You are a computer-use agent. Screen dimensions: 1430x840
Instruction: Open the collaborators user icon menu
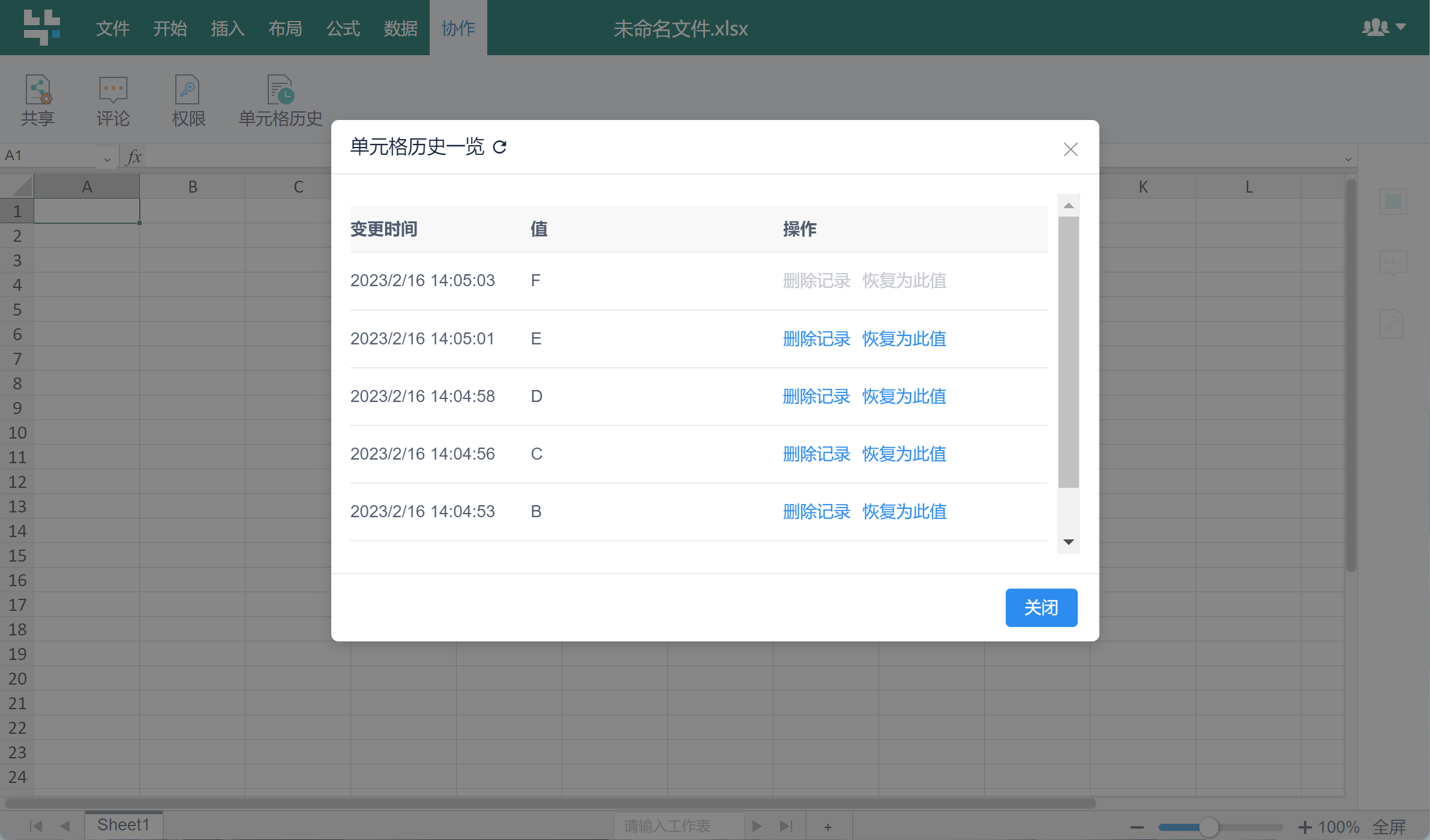(1384, 27)
